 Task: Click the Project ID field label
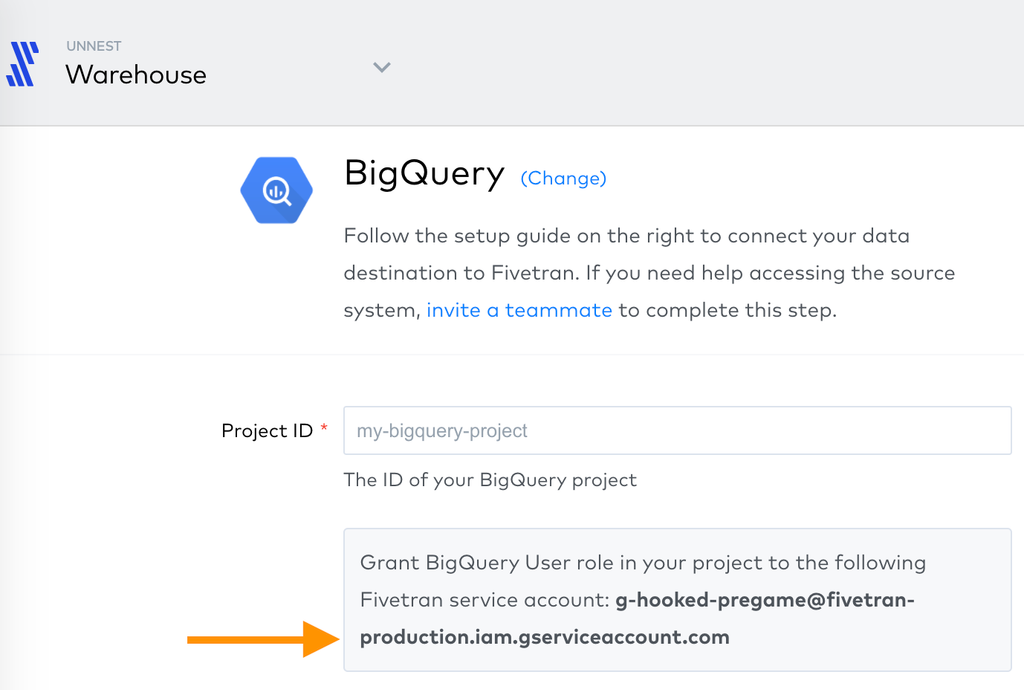coord(267,431)
